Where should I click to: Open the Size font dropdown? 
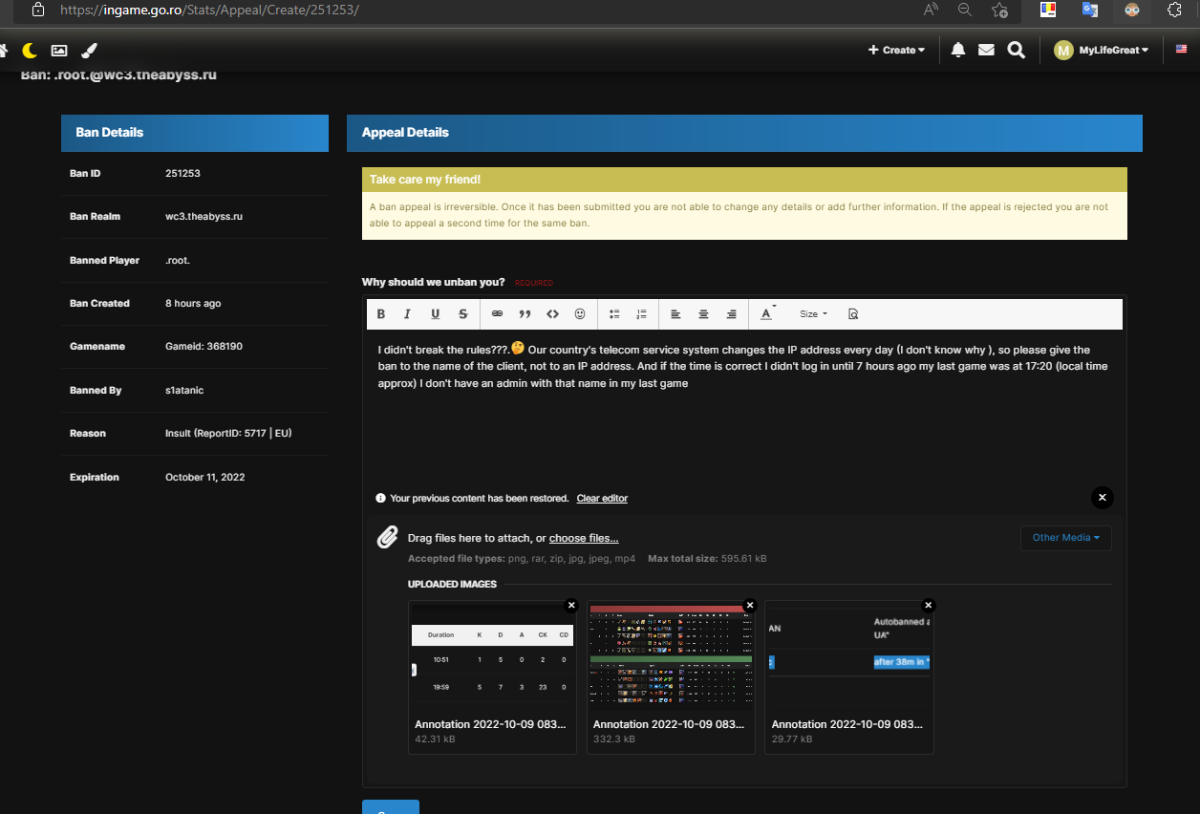click(813, 314)
